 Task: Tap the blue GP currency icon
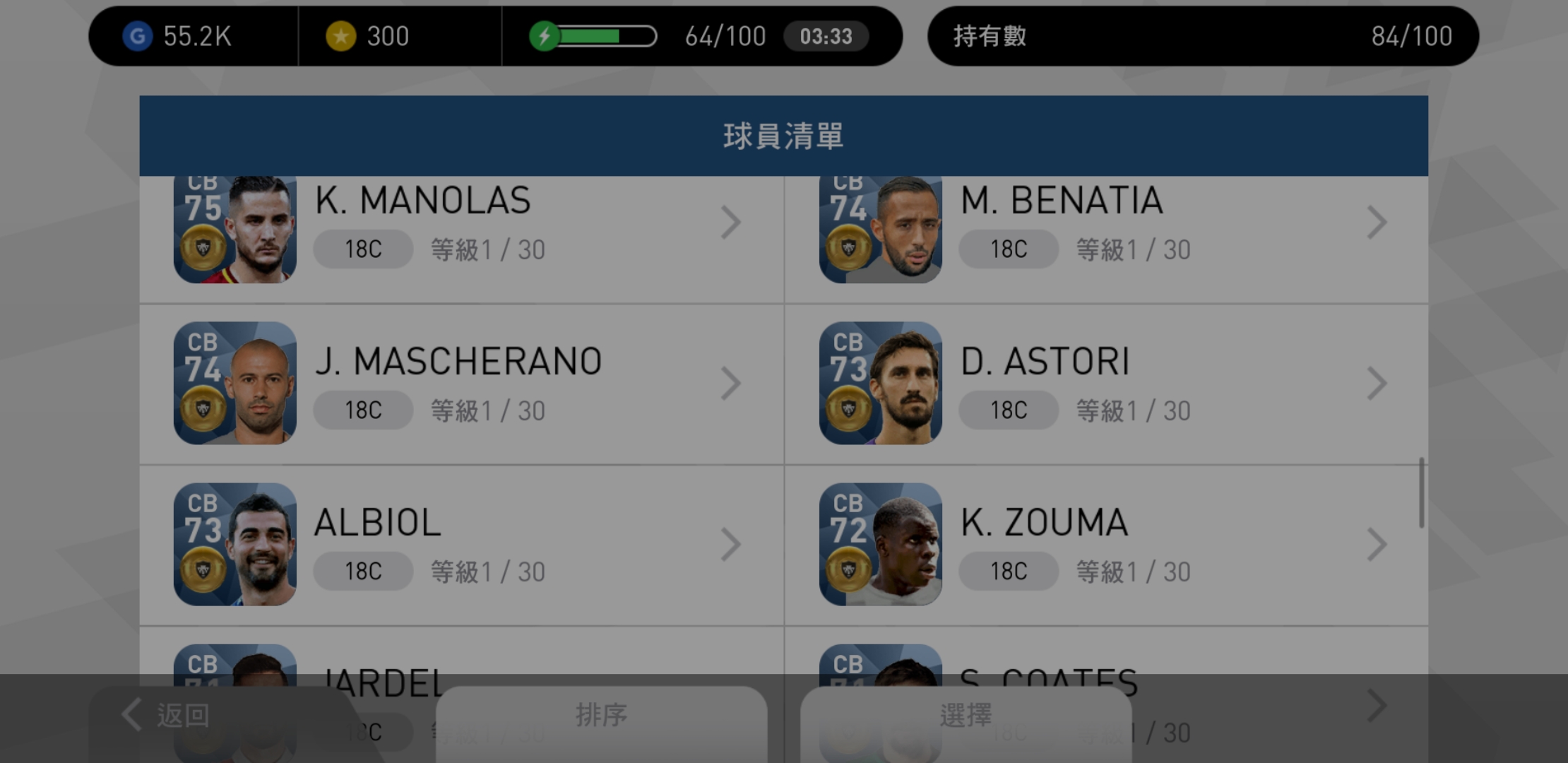138,36
